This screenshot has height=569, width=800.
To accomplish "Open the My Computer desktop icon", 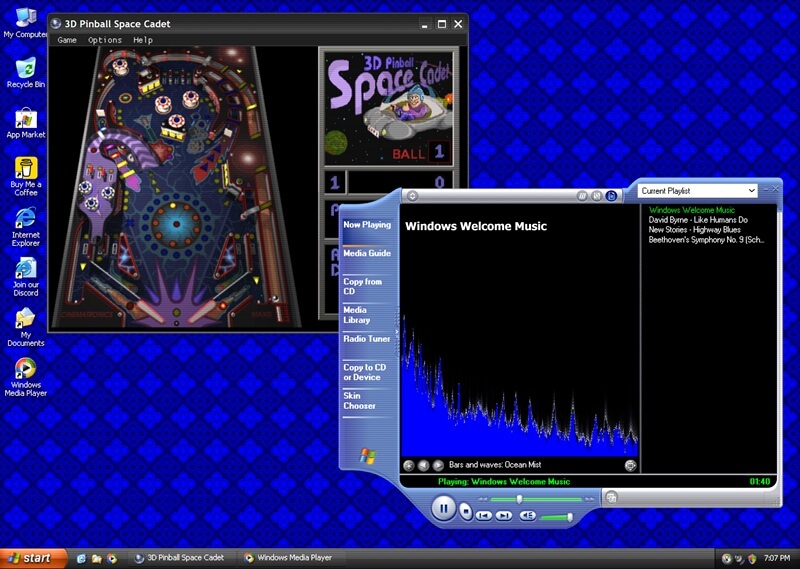I will point(26,23).
